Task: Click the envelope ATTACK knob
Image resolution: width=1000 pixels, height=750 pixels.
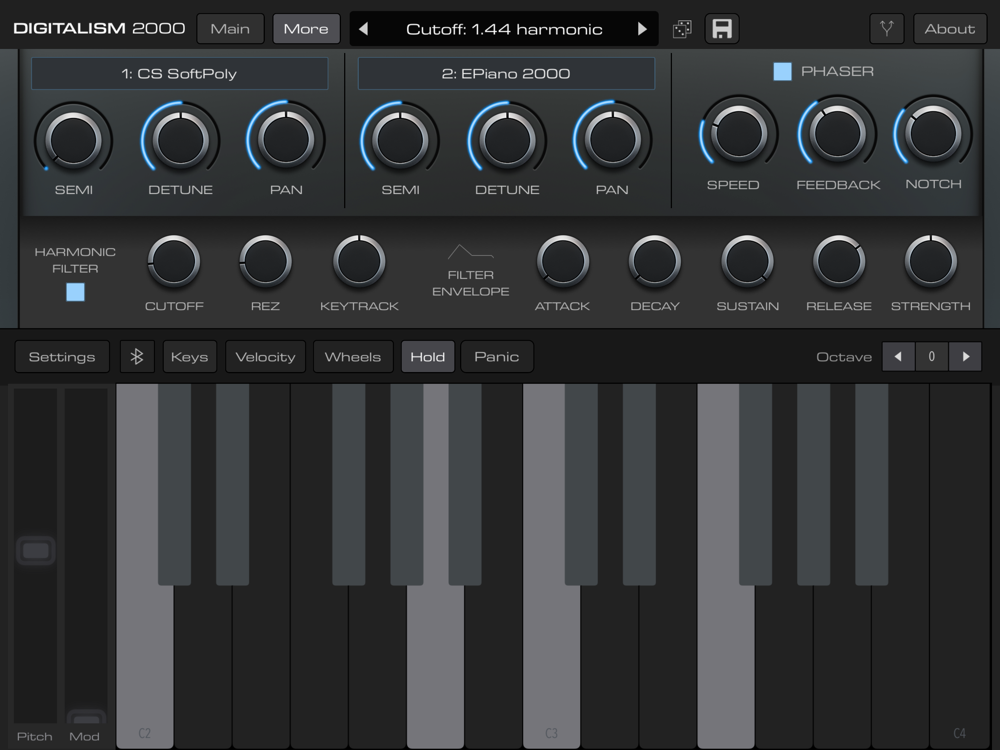Action: click(562, 261)
